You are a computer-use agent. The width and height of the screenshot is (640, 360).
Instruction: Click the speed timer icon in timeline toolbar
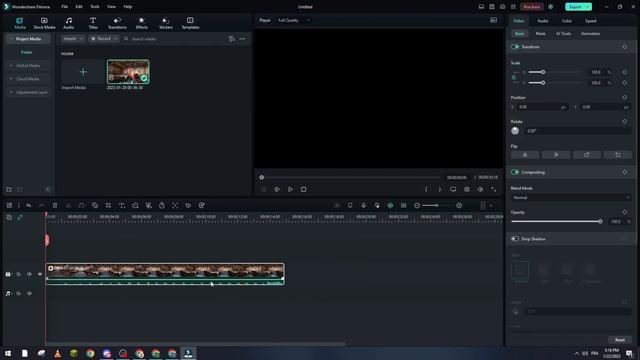point(162,206)
